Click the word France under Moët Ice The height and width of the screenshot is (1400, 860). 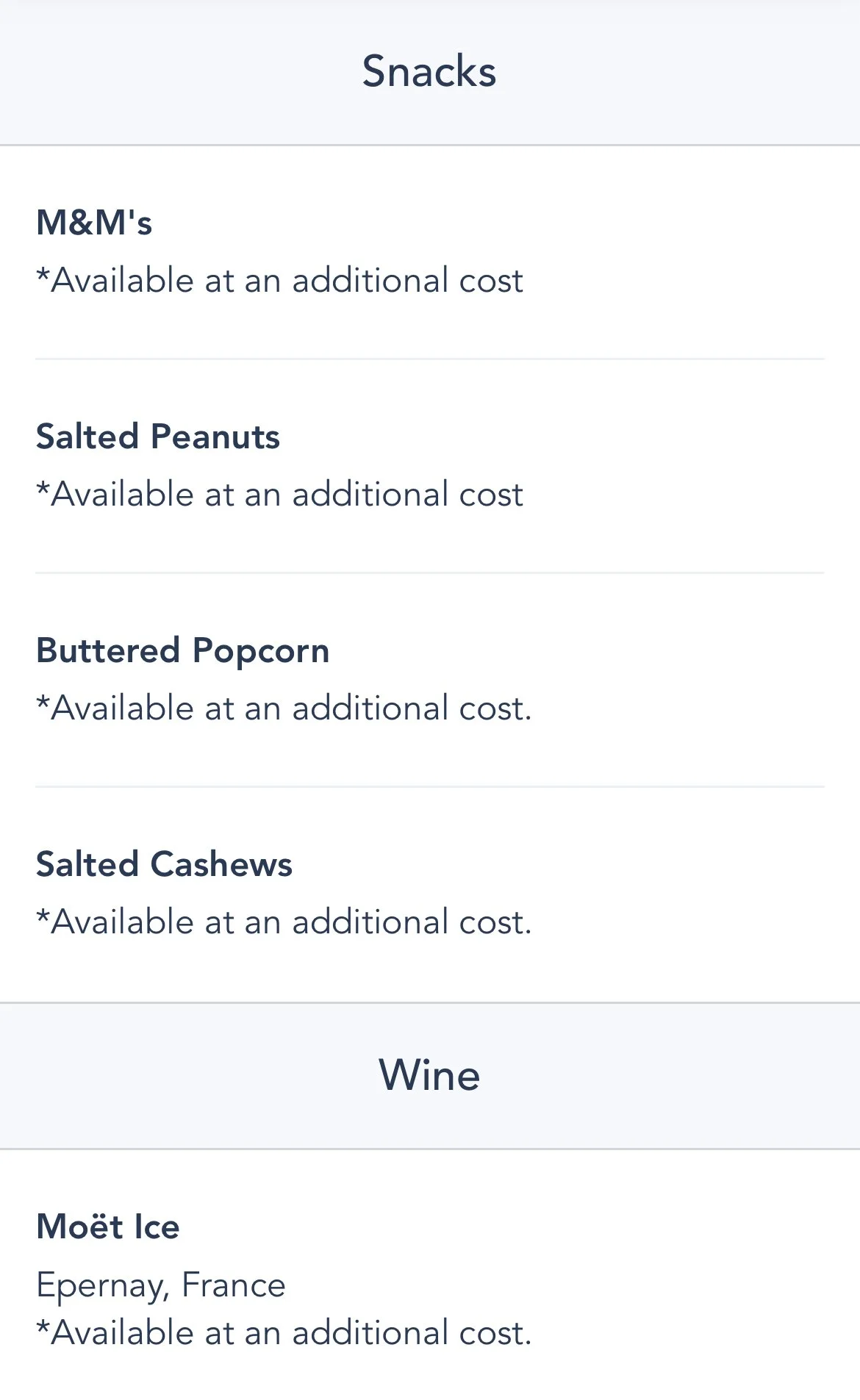coord(233,1285)
